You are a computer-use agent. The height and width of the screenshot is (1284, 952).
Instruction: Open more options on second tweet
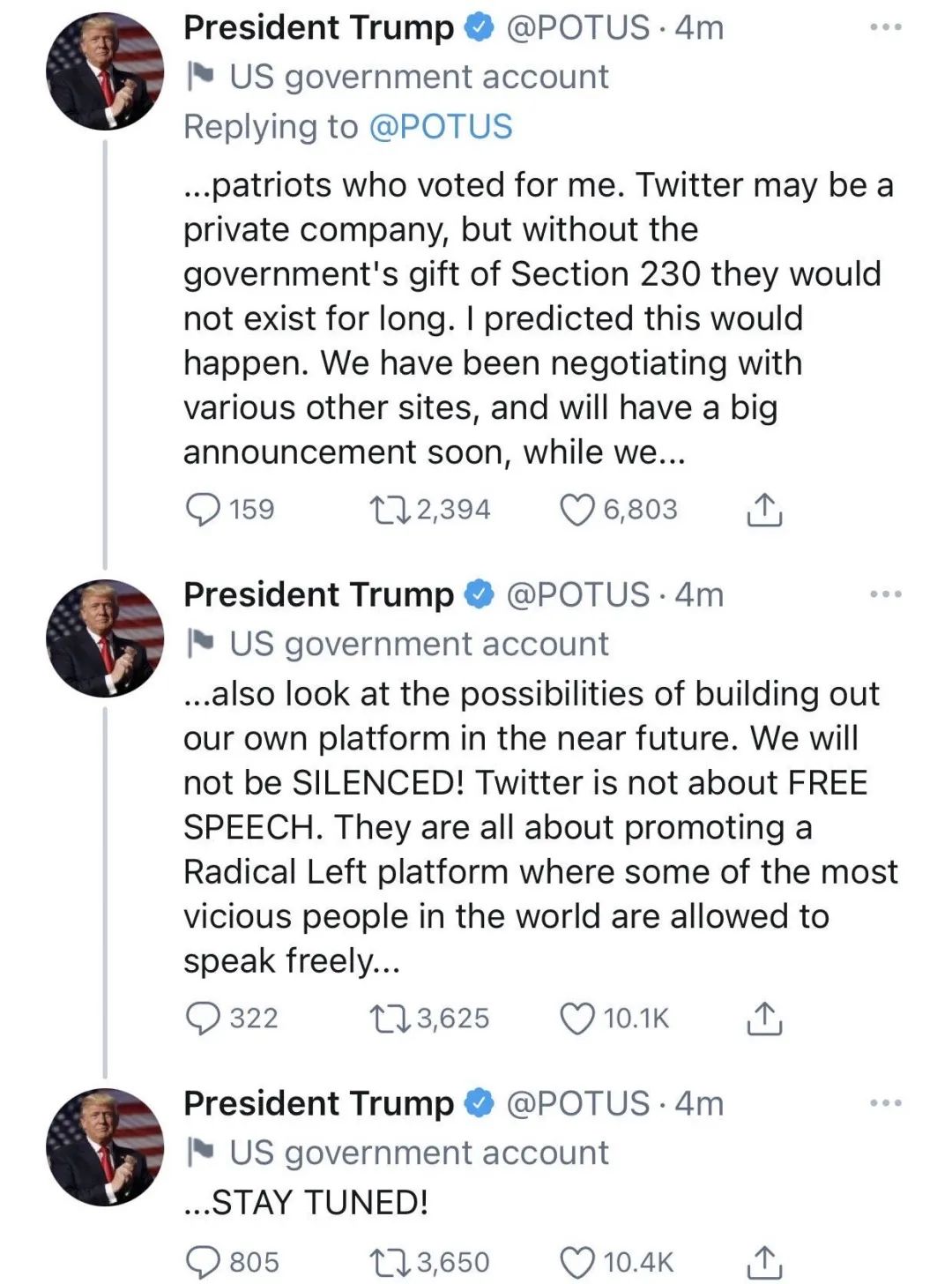(885, 594)
